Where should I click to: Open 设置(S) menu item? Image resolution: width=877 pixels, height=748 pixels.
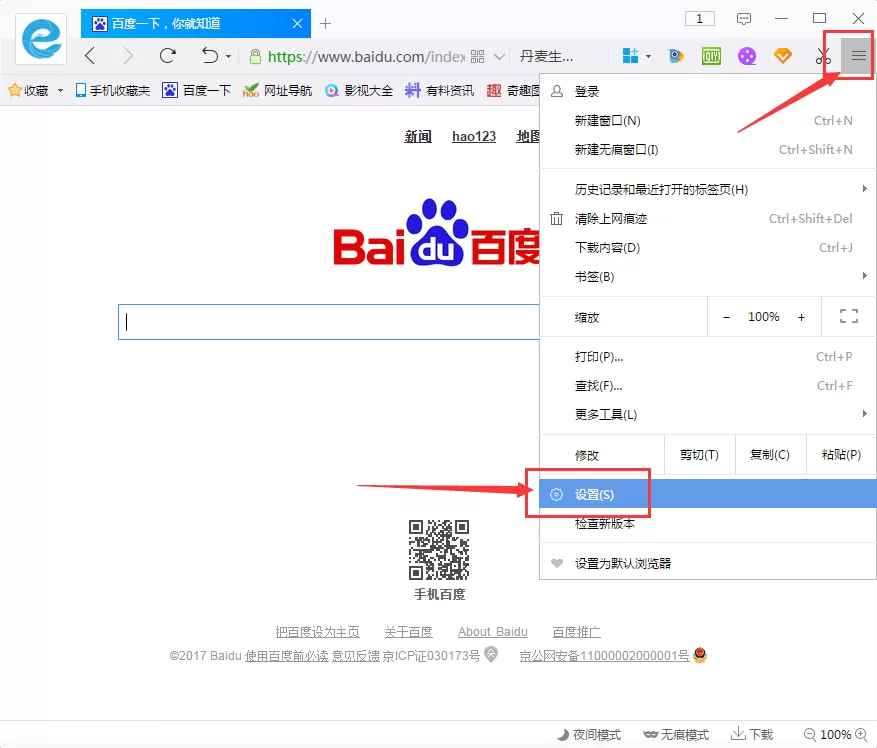[707, 494]
